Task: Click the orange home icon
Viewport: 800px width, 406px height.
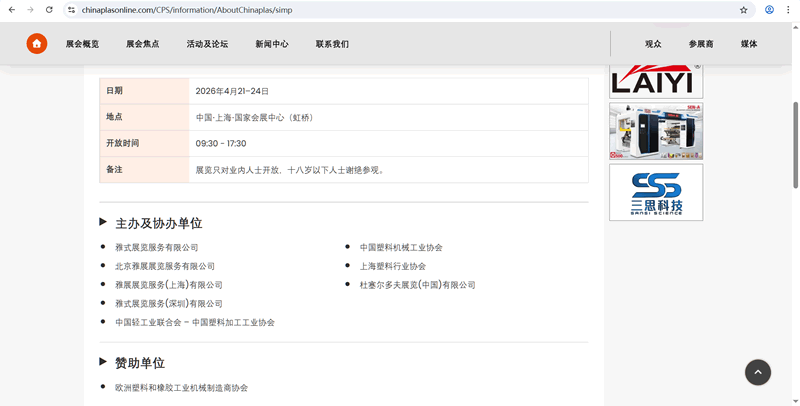Action: pos(36,44)
